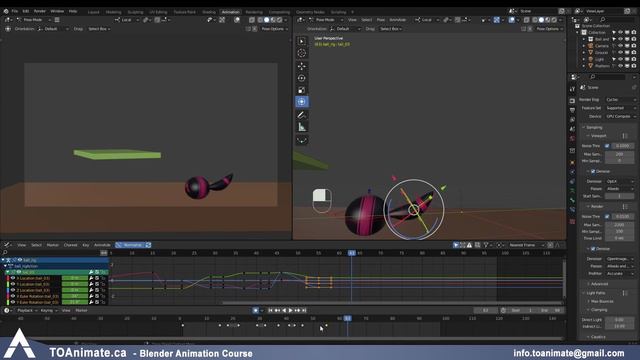Viewport: 640px width, 360px height.
Task: Click the outliner filter search icon
Action: [x=602, y=19]
